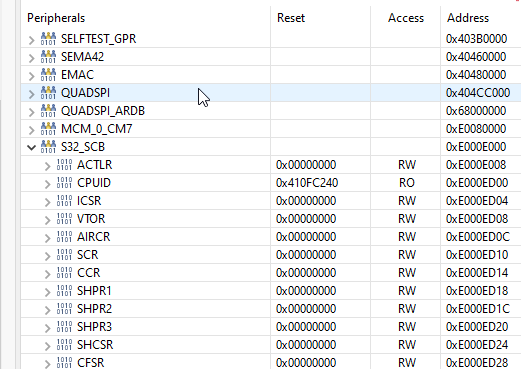Screen dimensions: 521x369
Task: Click the SCR register binary icon
Action: point(64,255)
